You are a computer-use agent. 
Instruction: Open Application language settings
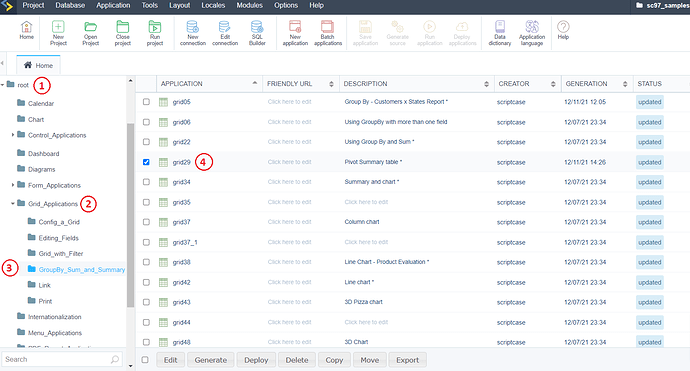point(532,33)
